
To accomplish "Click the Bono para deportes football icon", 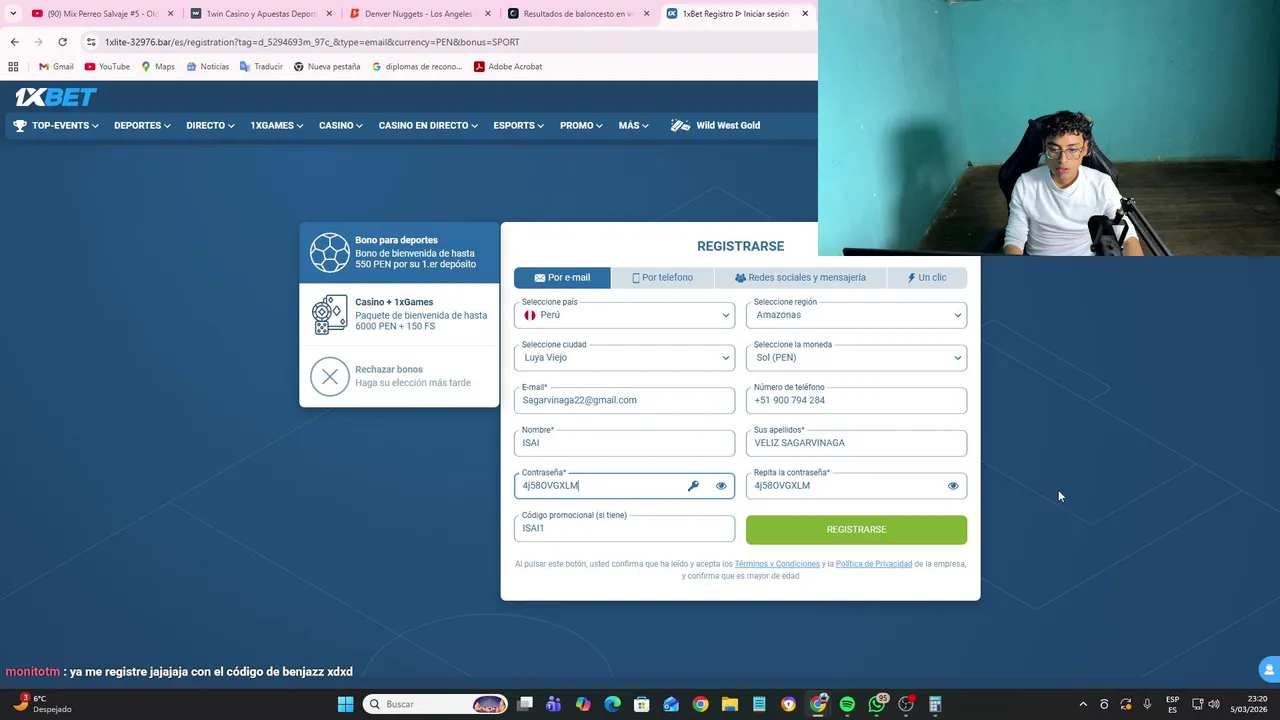I will 329,253.
